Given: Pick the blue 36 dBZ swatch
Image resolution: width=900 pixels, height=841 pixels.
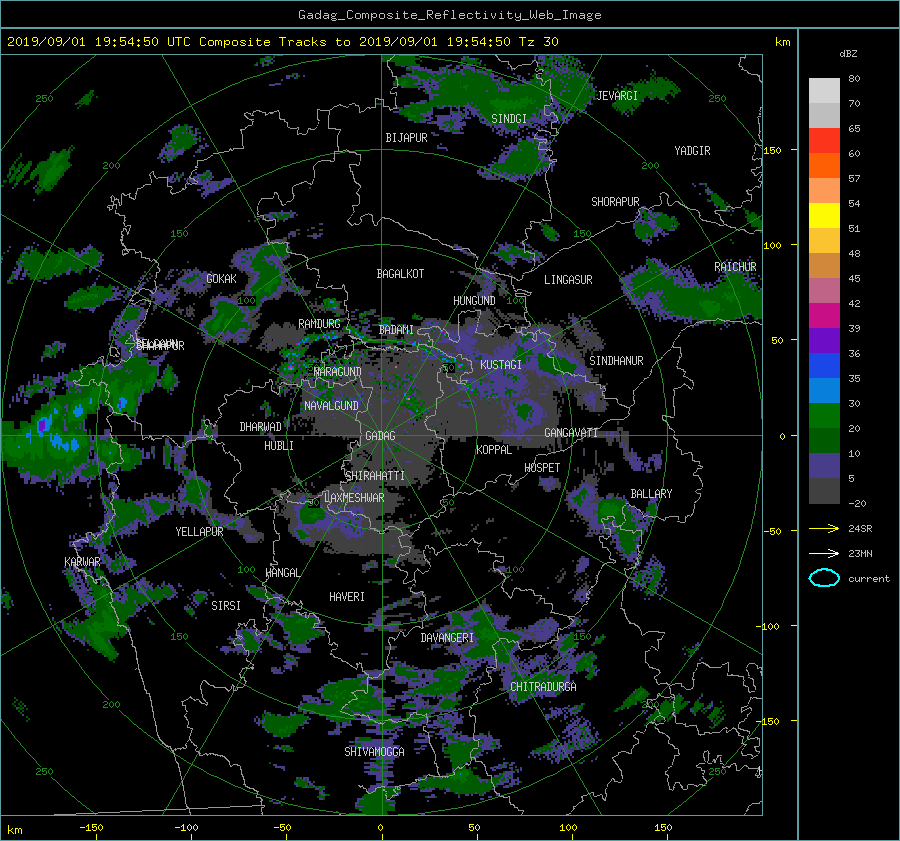Looking at the screenshot, I should click(824, 366).
